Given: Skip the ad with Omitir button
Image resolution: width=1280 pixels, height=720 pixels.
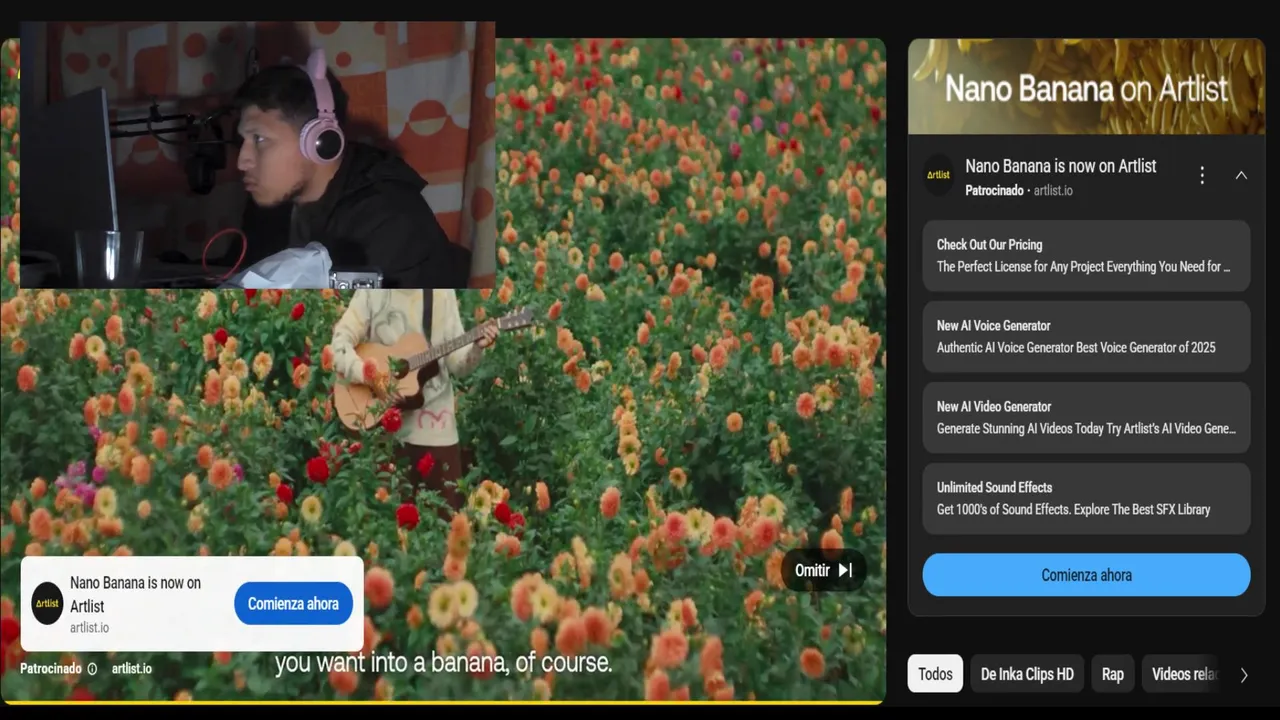Looking at the screenshot, I should point(823,570).
